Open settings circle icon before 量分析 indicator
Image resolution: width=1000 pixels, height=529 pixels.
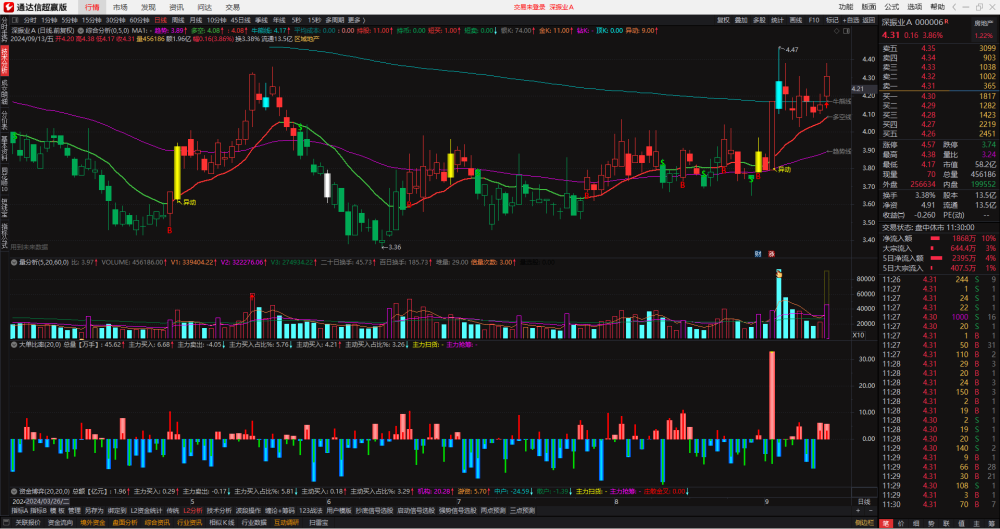(14, 262)
